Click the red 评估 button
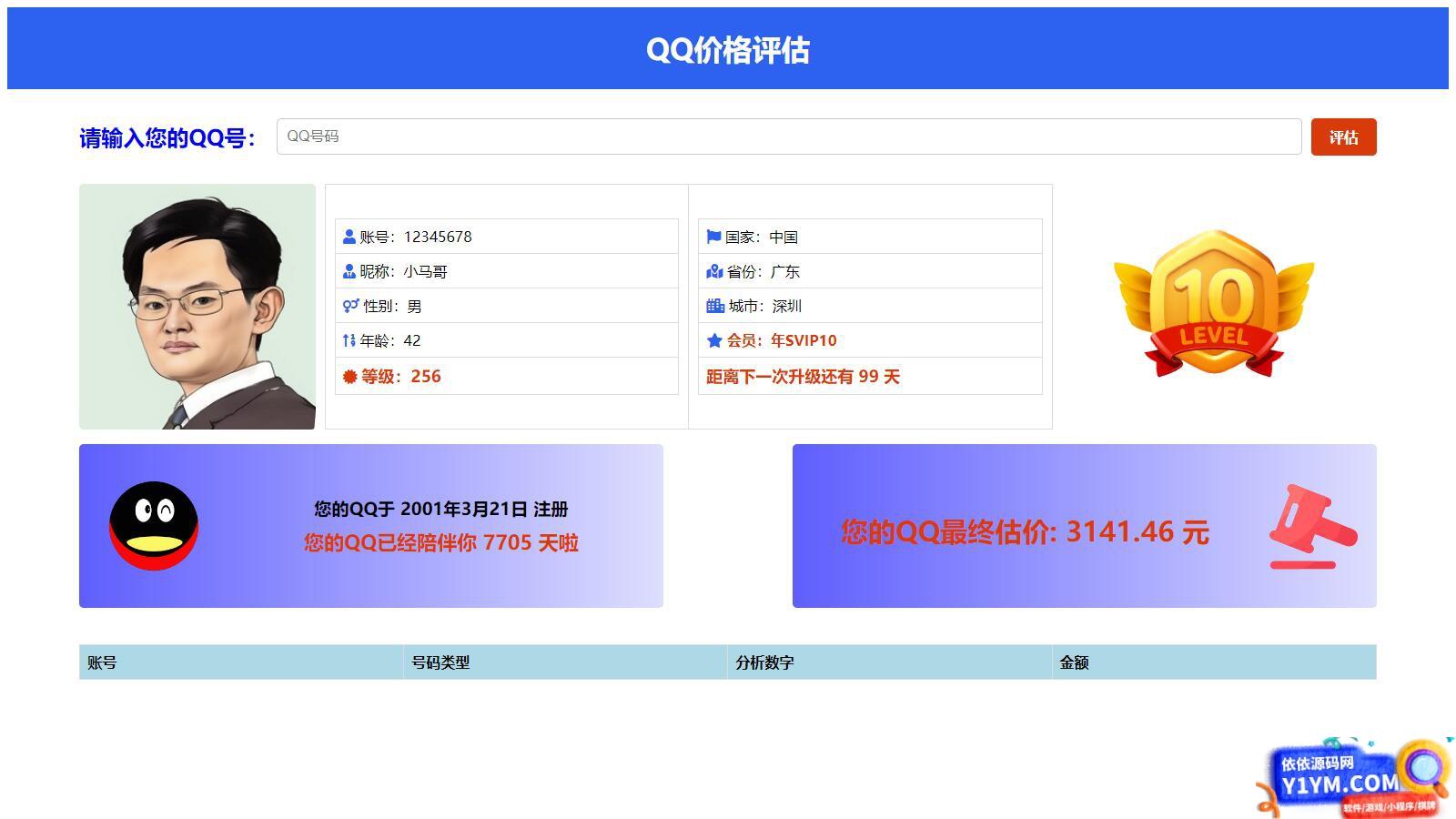This screenshot has height=819, width=1456. (x=1343, y=136)
